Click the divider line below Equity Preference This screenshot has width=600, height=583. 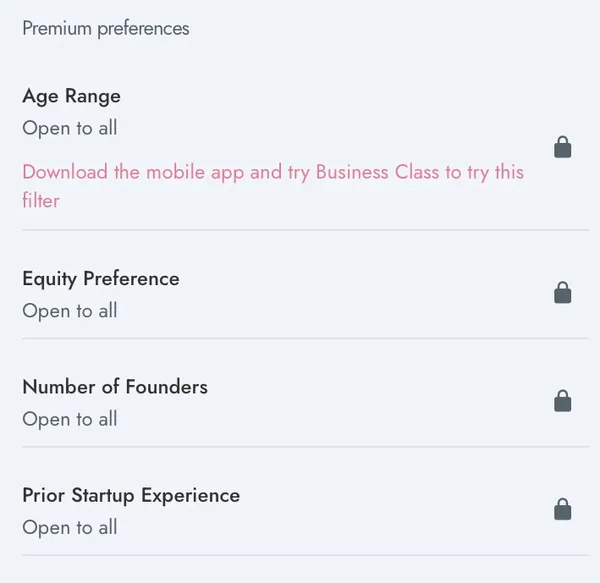coord(305,338)
